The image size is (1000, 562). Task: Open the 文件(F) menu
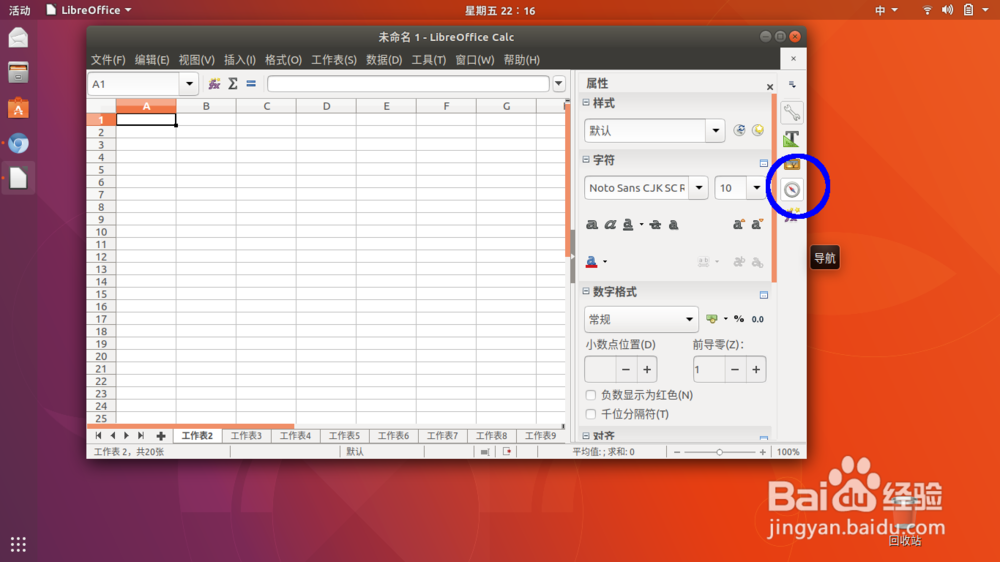[x=108, y=60]
